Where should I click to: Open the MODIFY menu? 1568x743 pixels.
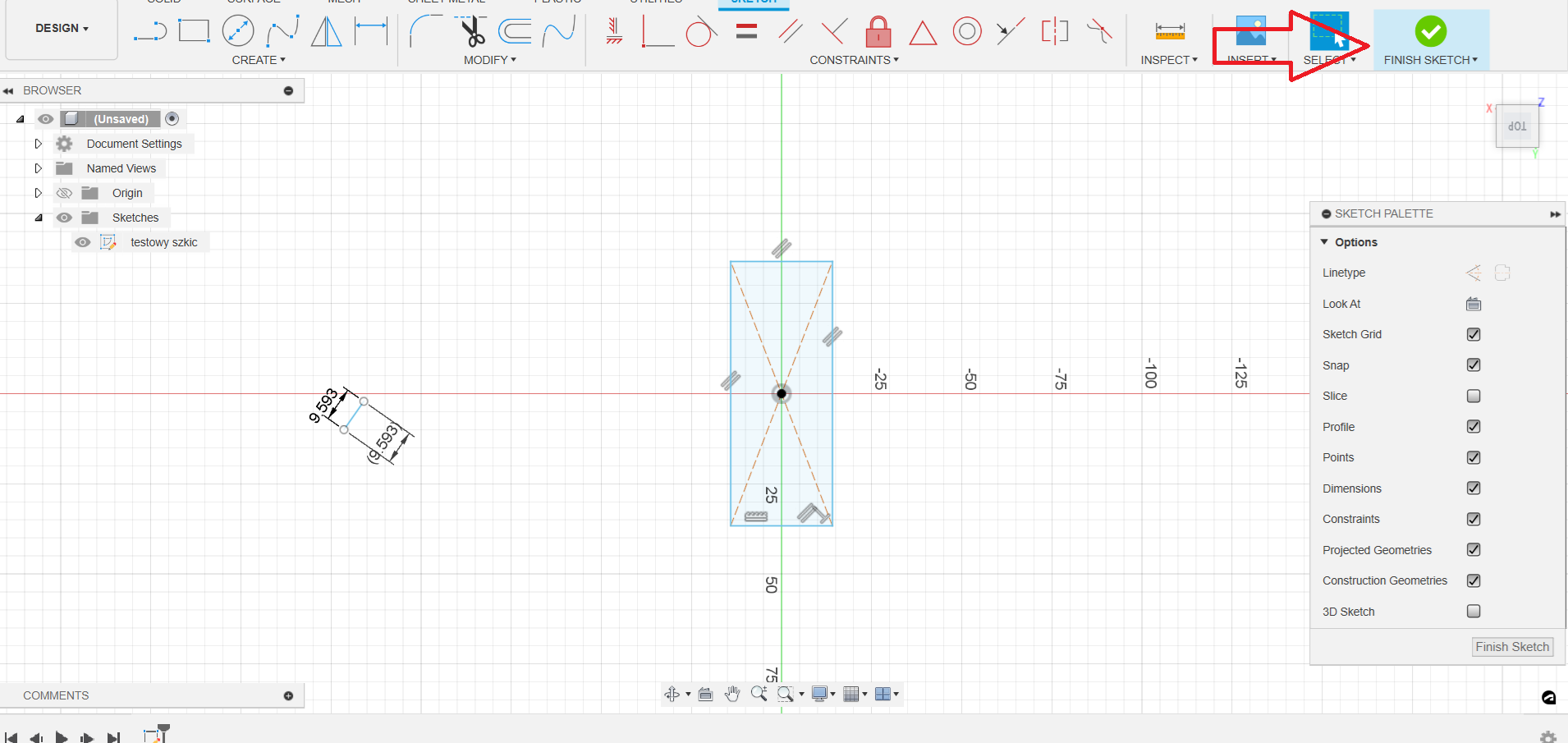click(x=489, y=60)
